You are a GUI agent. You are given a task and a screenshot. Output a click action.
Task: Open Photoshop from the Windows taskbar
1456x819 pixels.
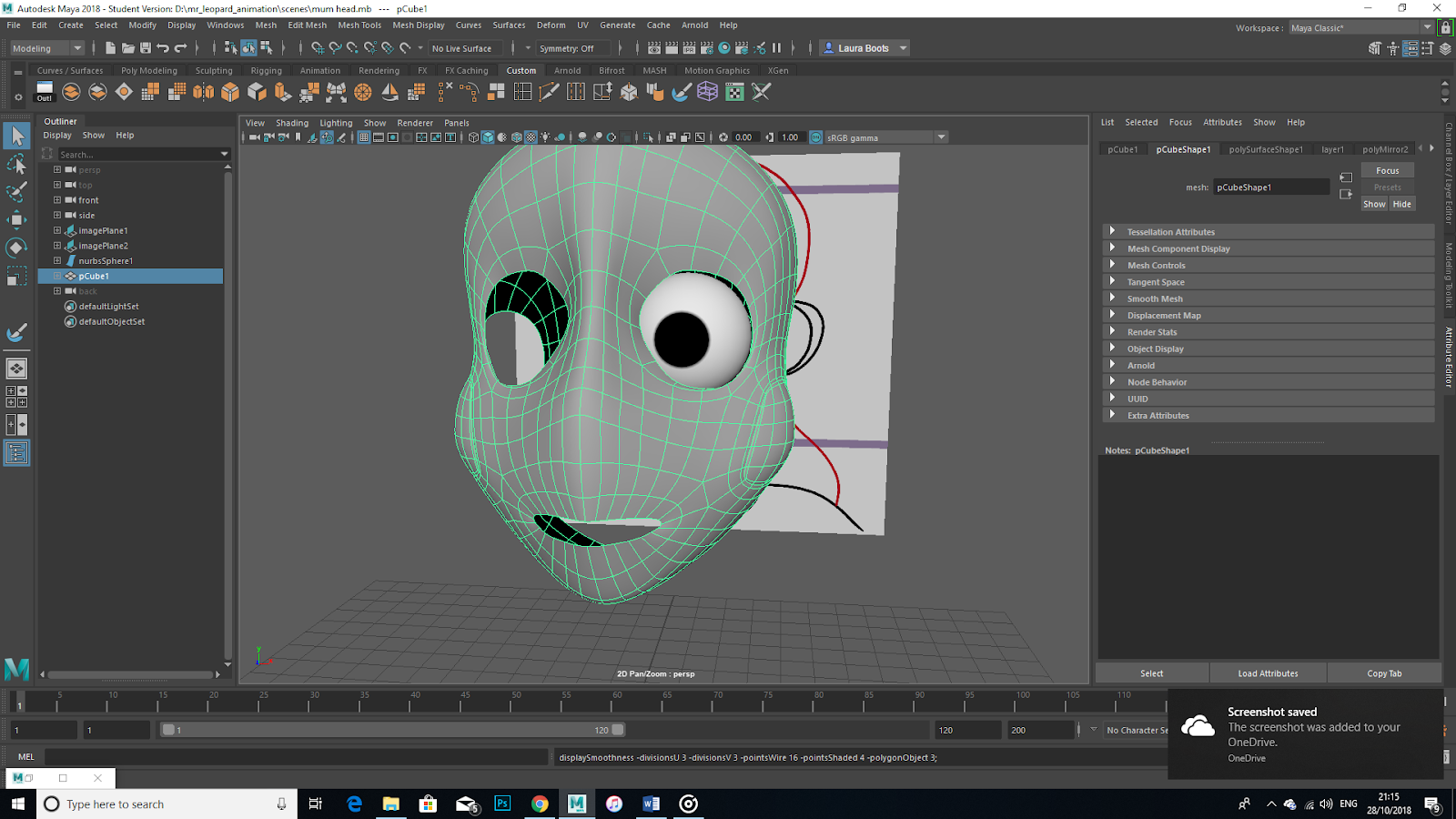(x=502, y=804)
